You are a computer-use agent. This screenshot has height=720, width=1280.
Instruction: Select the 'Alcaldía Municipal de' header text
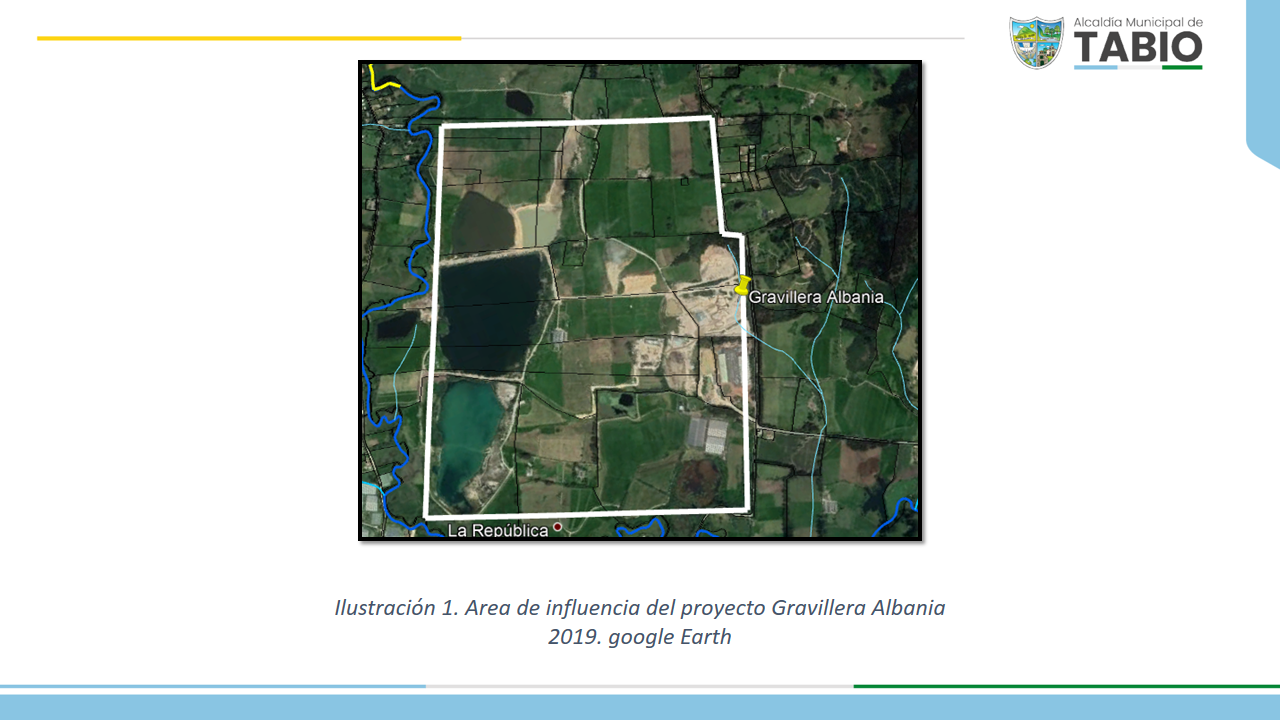(x=1138, y=22)
